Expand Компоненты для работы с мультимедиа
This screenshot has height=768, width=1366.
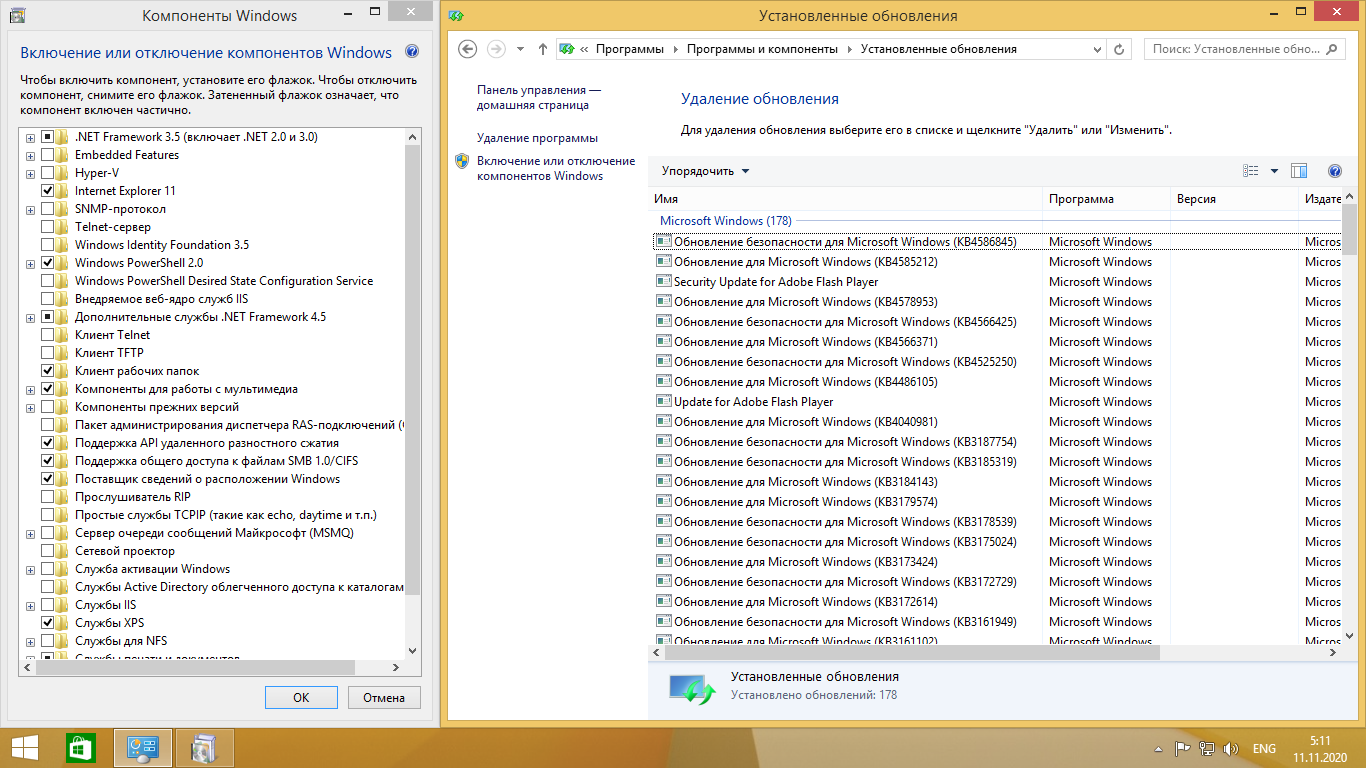pos(31,389)
